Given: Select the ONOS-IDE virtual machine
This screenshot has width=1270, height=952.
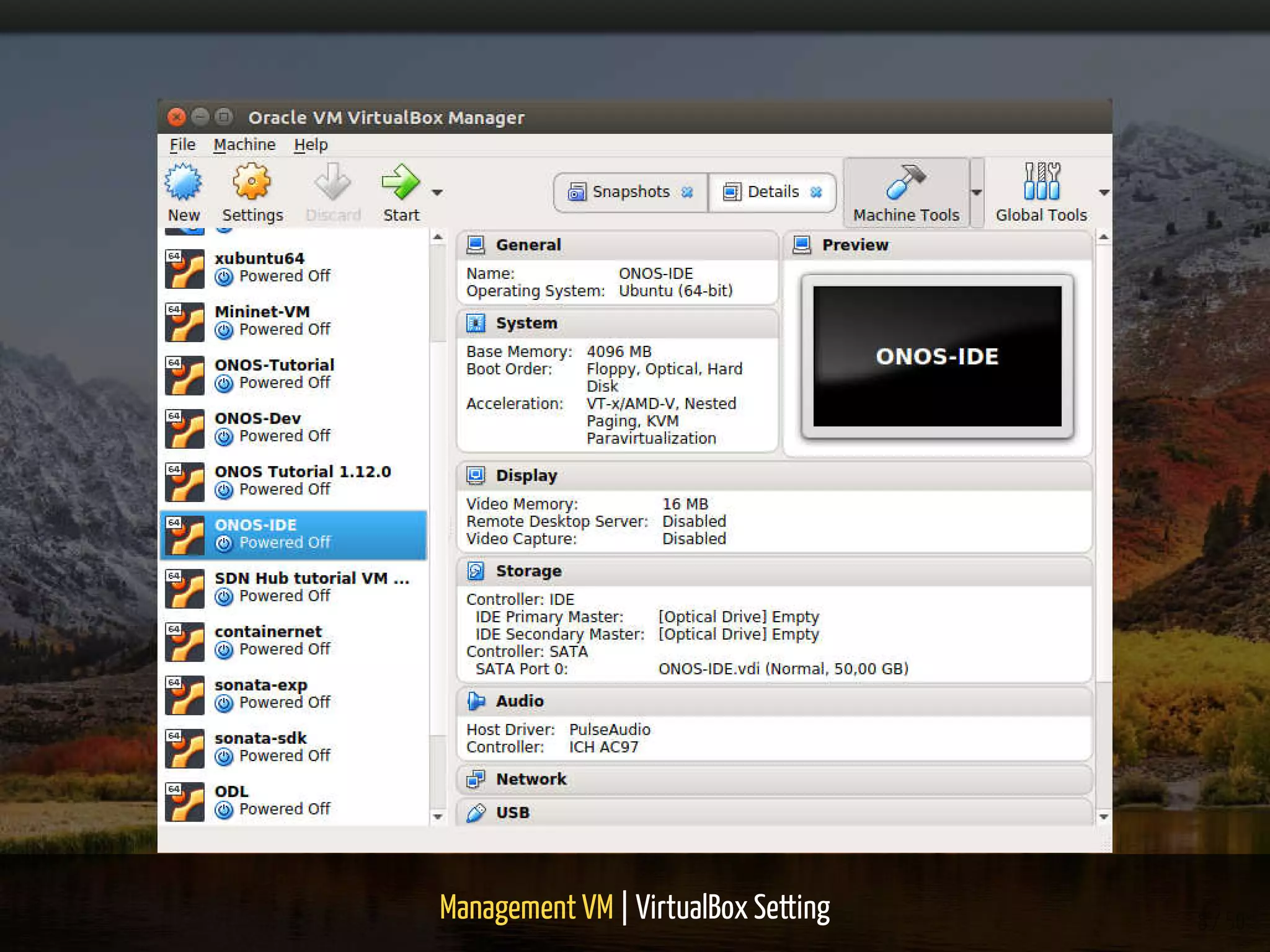Looking at the screenshot, I should pos(294,534).
